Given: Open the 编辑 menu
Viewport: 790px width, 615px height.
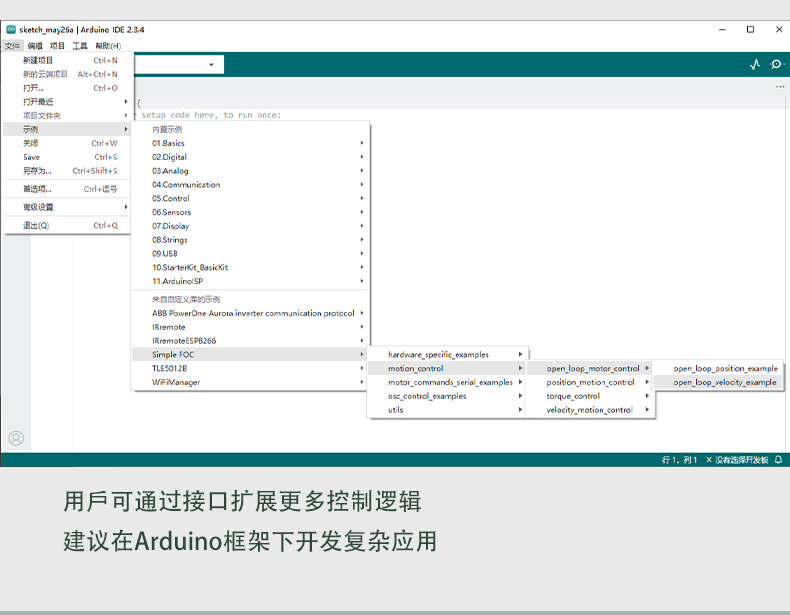Looking at the screenshot, I should pyautogui.click(x=35, y=46).
